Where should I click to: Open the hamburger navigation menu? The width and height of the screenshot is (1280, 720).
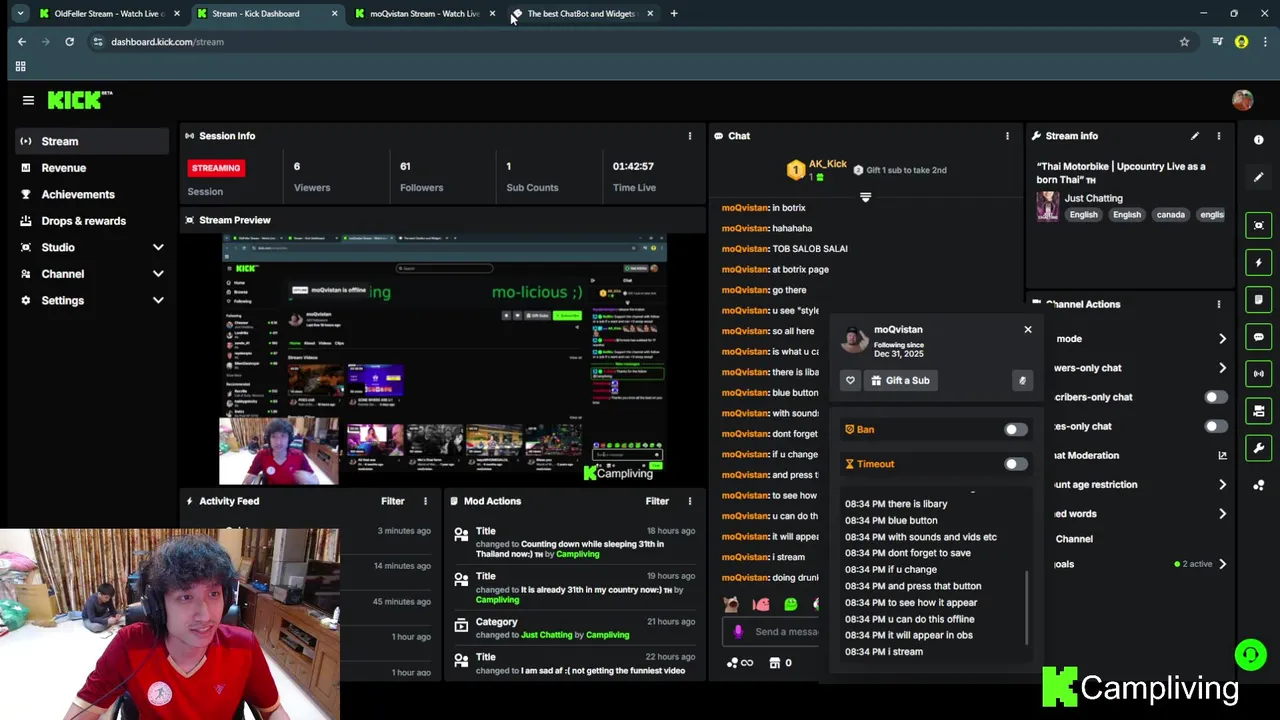[28, 100]
